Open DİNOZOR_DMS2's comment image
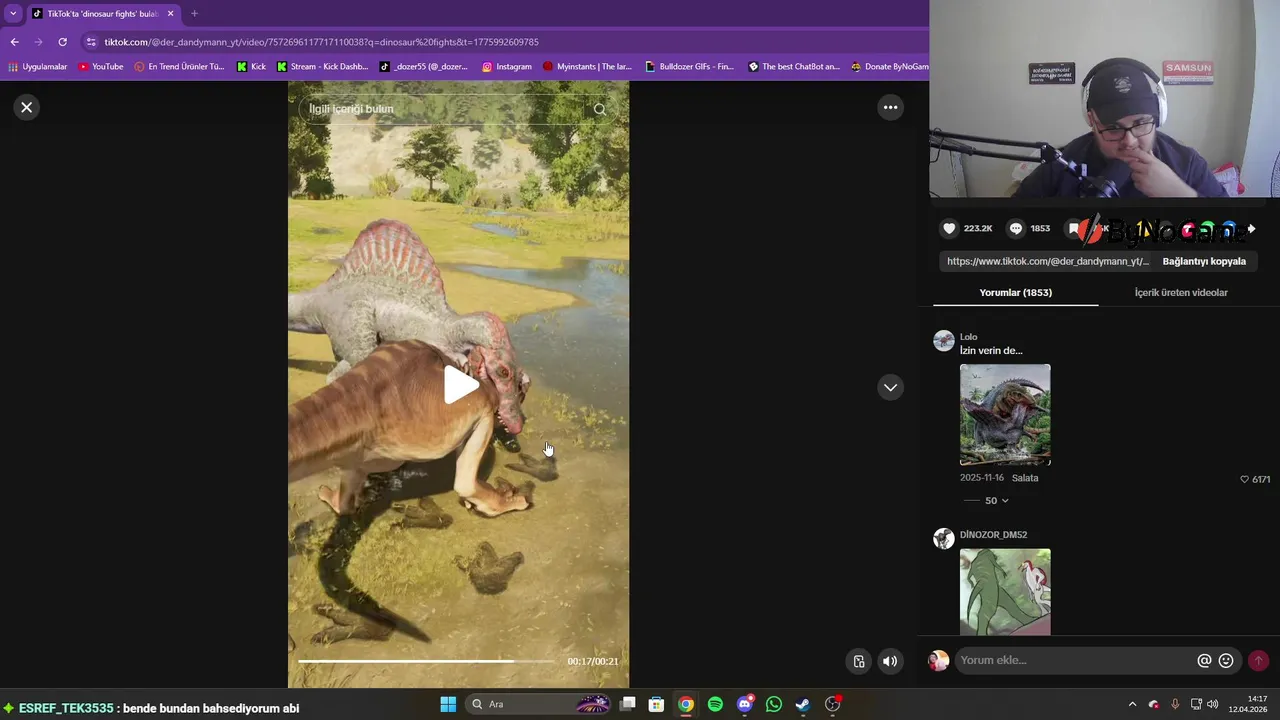This screenshot has width=1280, height=720. [x=1005, y=592]
